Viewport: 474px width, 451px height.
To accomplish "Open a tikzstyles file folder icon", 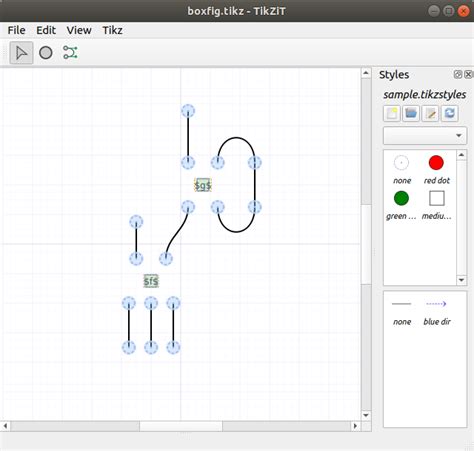I will pos(411,113).
